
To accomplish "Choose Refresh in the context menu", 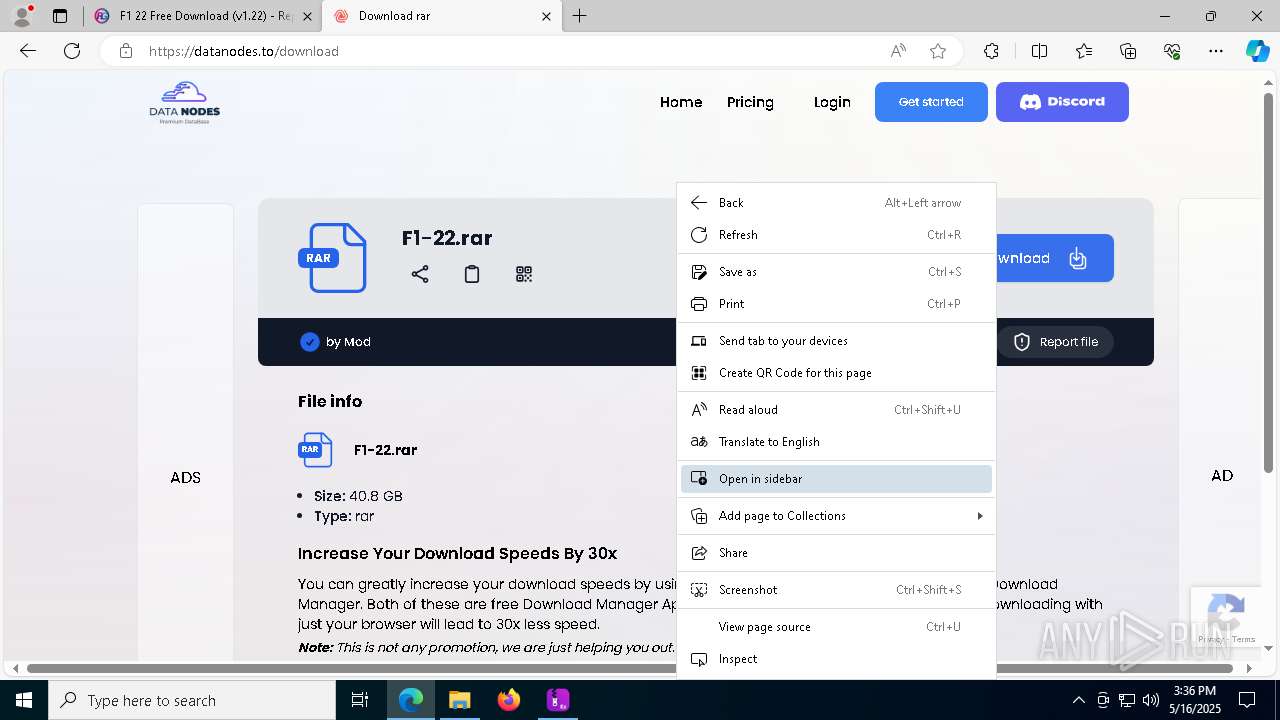I will (x=836, y=235).
